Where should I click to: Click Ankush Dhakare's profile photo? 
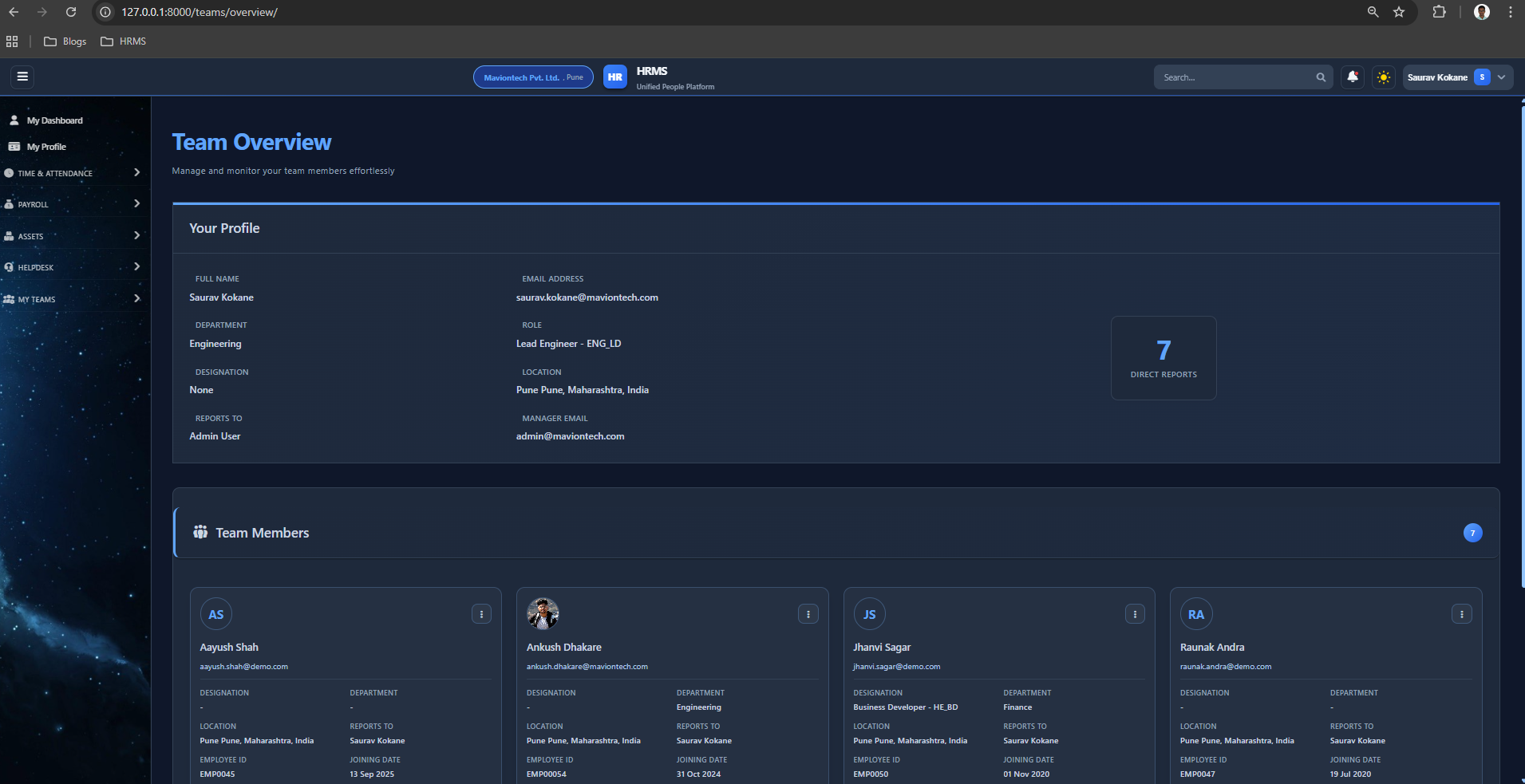(x=543, y=613)
